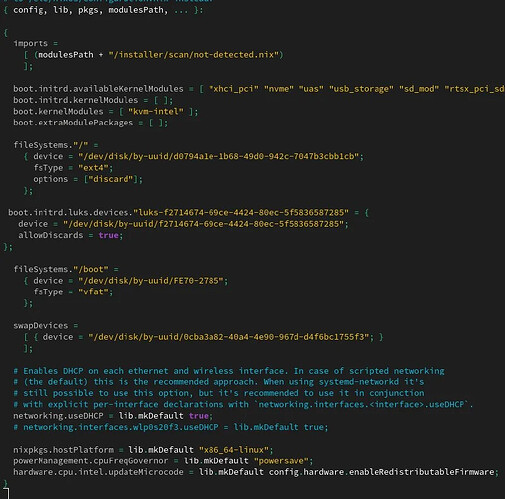This screenshot has height=499, width=505.
Task: Click the fileSystems."/boot" entry
Action: (61, 269)
